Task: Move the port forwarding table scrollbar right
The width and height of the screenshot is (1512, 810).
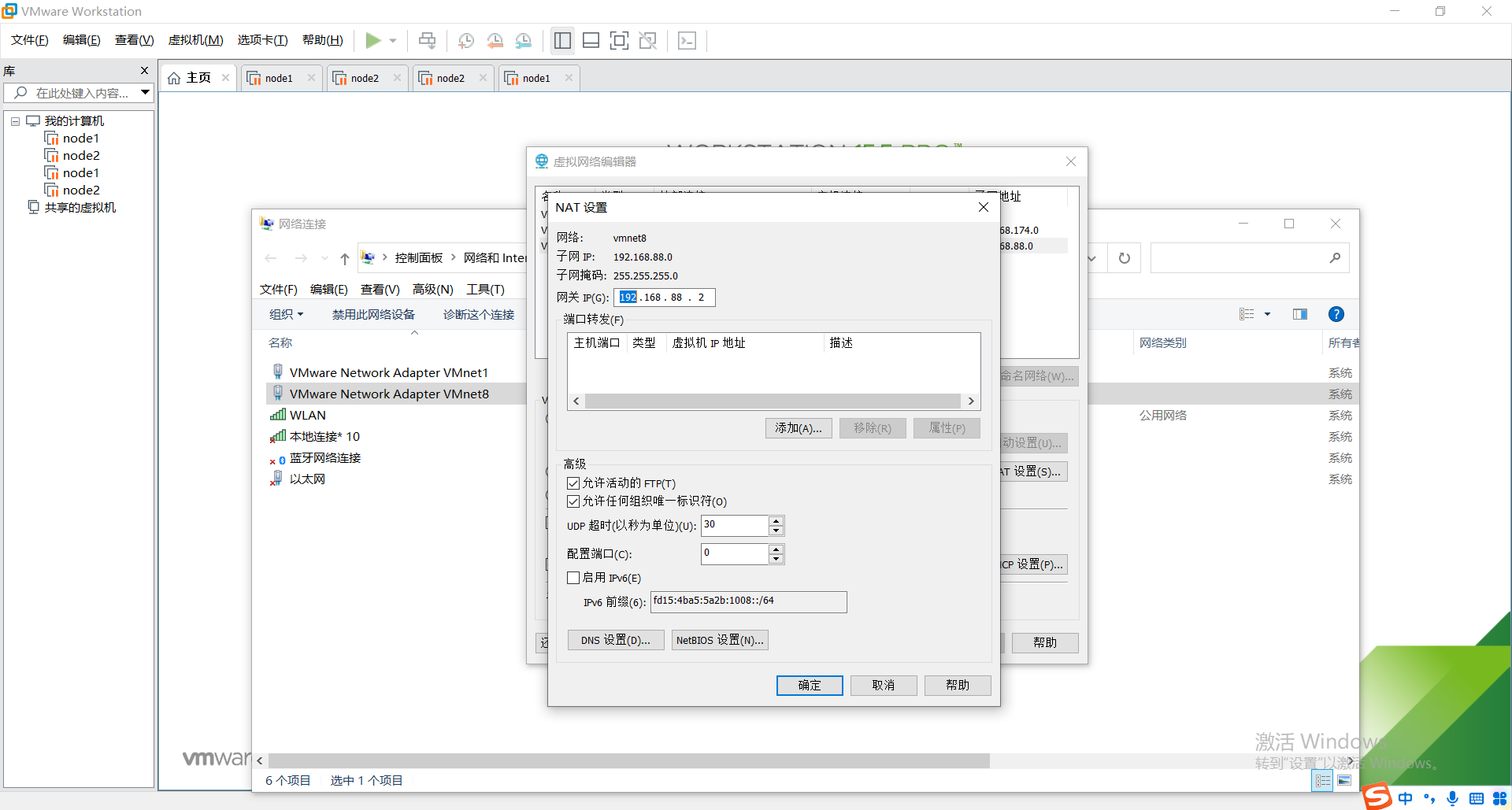Action: [x=971, y=401]
